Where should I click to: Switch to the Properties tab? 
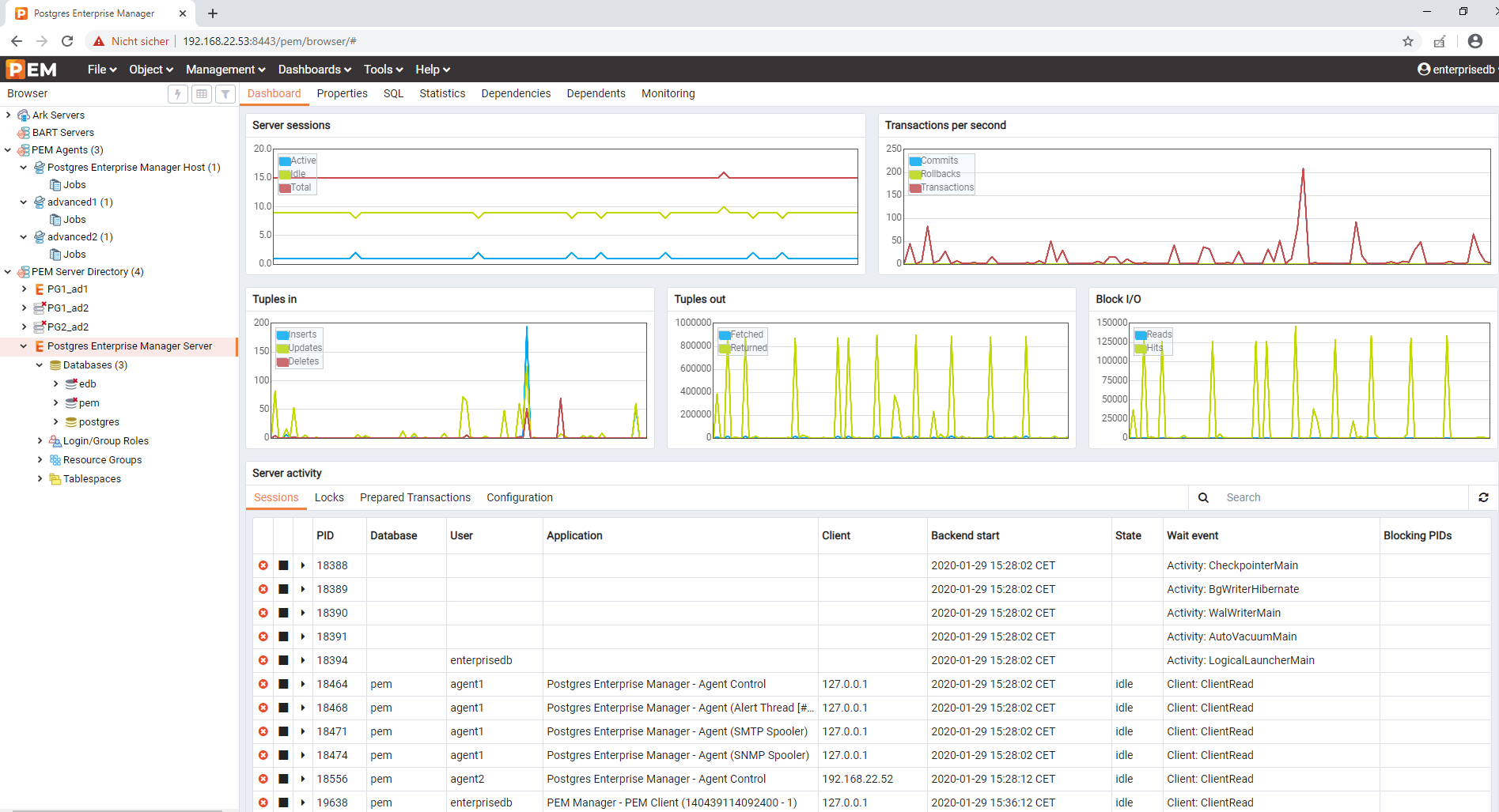pos(342,93)
